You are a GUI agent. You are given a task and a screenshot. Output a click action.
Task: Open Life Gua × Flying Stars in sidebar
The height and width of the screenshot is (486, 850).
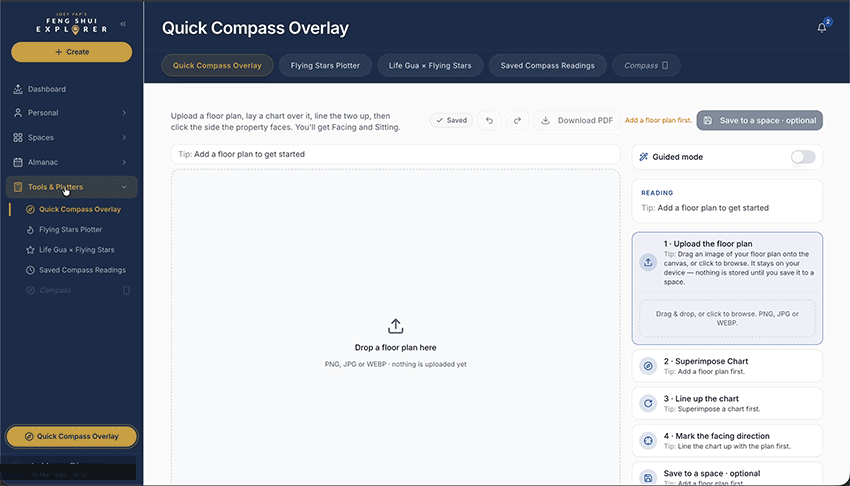click(76, 250)
